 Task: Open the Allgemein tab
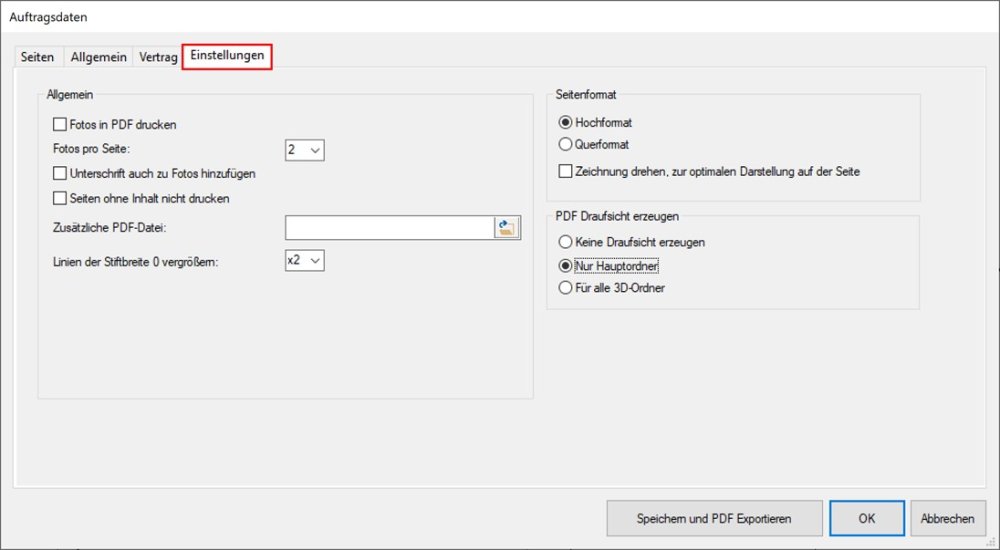pyautogui.click(x=98, y=58)
